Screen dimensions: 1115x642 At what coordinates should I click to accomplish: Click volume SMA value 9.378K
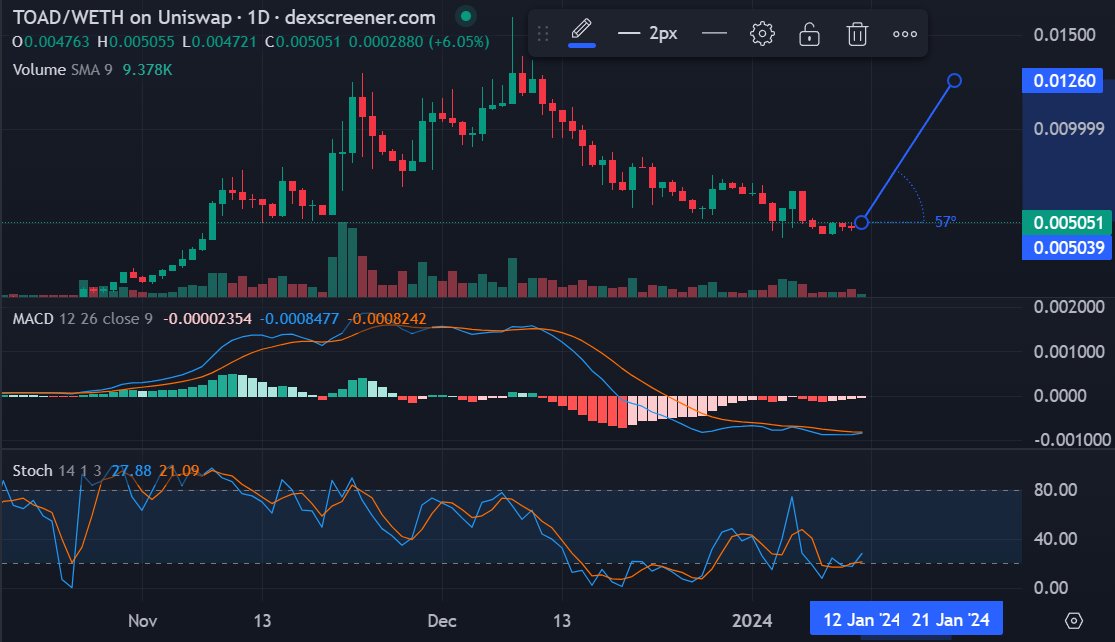(x=147, y=70)
